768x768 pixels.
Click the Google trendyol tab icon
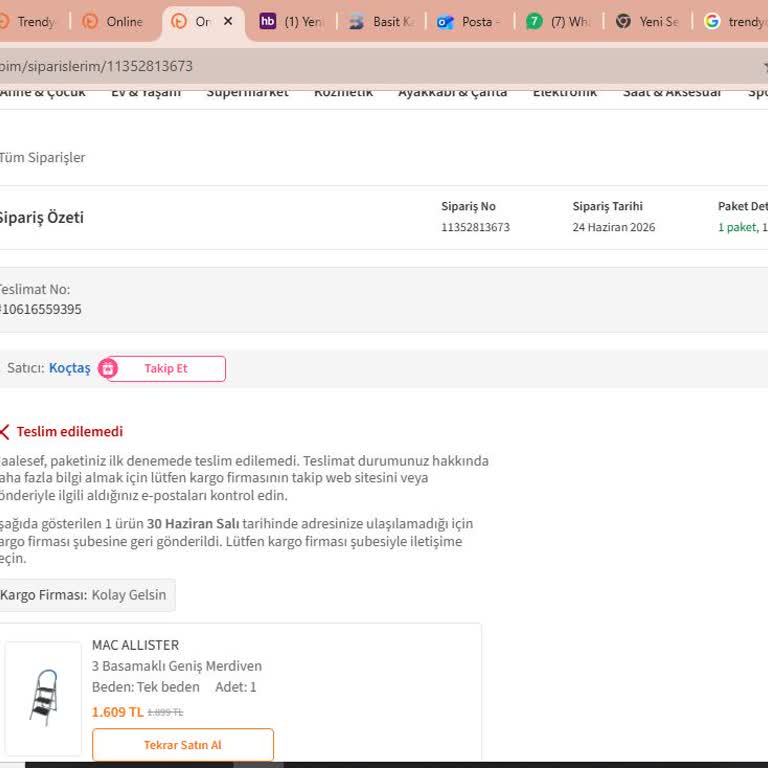click(712, 22)
